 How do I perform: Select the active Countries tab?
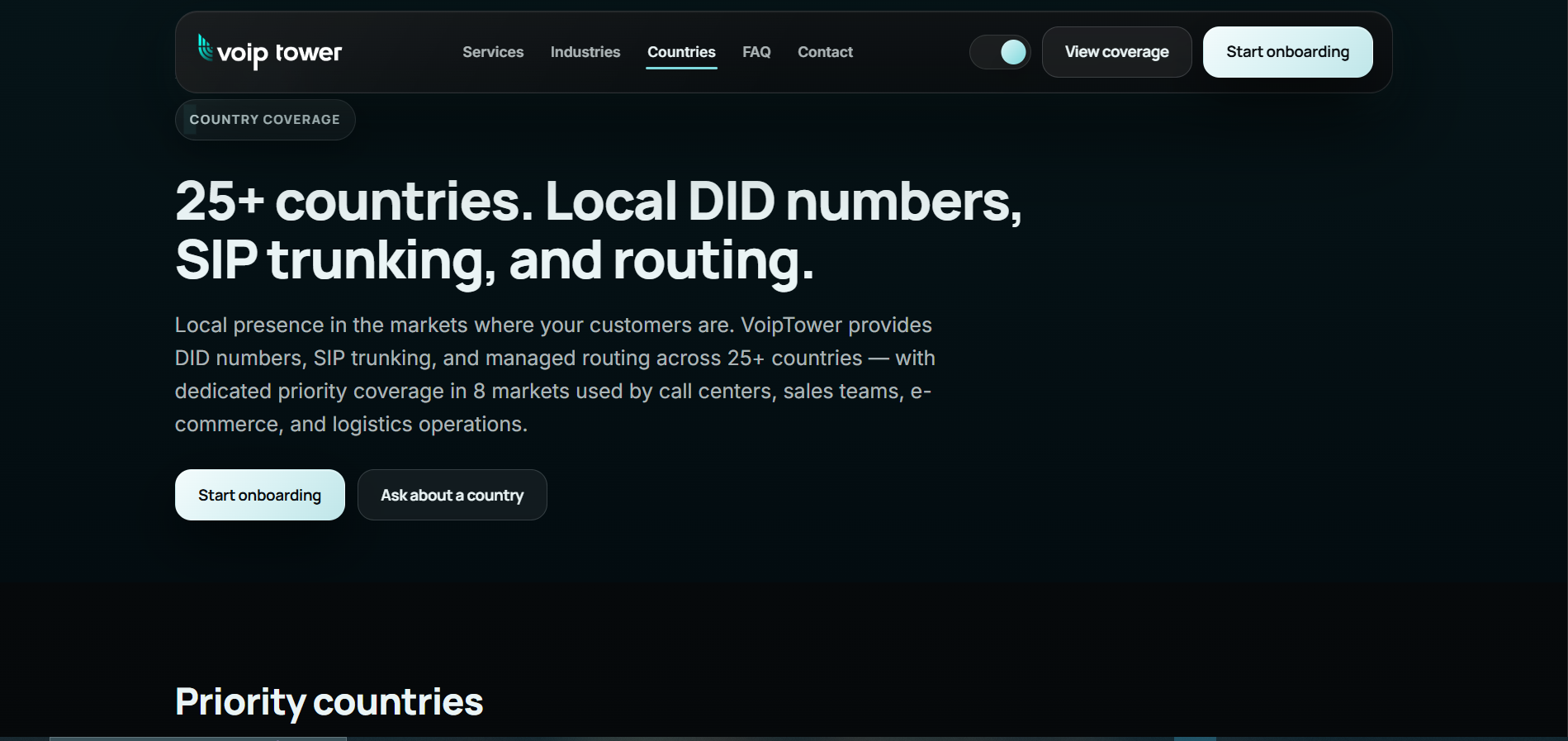[x=681, y=53]
